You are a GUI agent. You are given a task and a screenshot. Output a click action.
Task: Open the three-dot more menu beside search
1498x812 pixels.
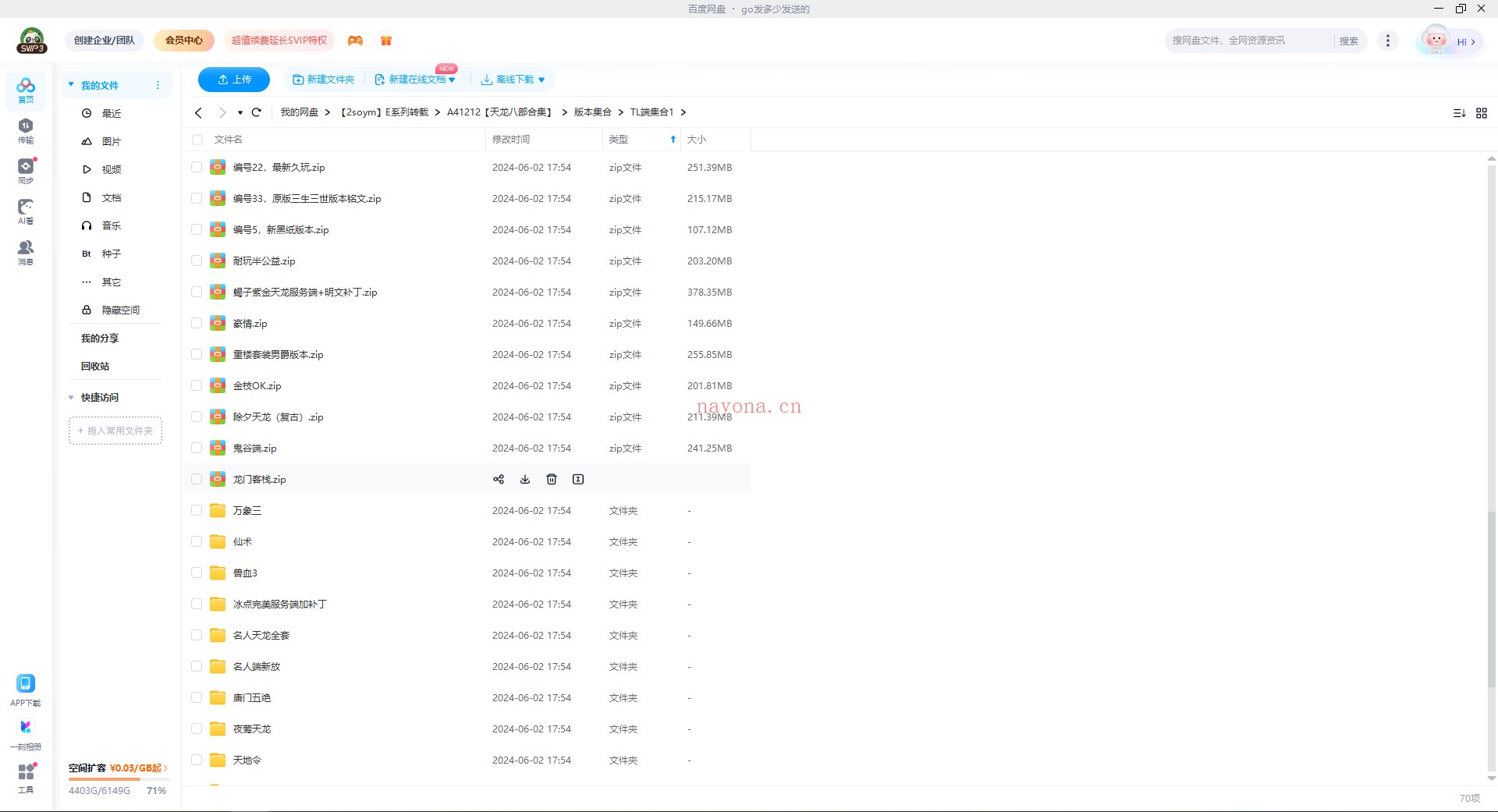coord(1388,41)
